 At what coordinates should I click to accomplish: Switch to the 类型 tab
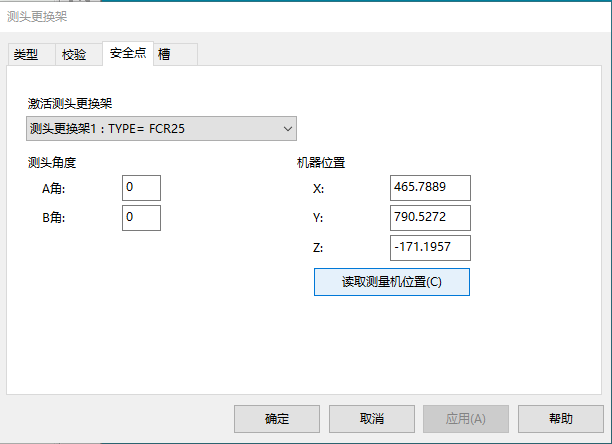[x=26, y=55]
